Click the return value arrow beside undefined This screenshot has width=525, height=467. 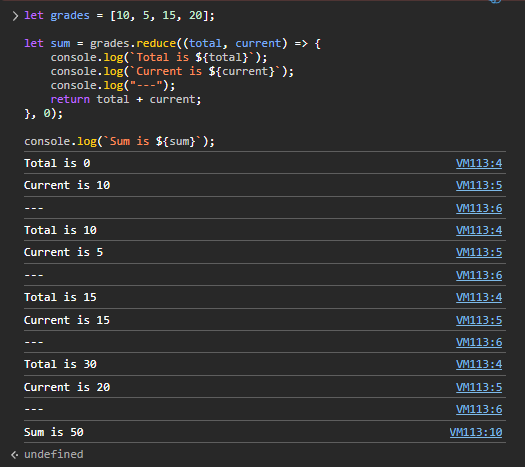coord(15,455)
